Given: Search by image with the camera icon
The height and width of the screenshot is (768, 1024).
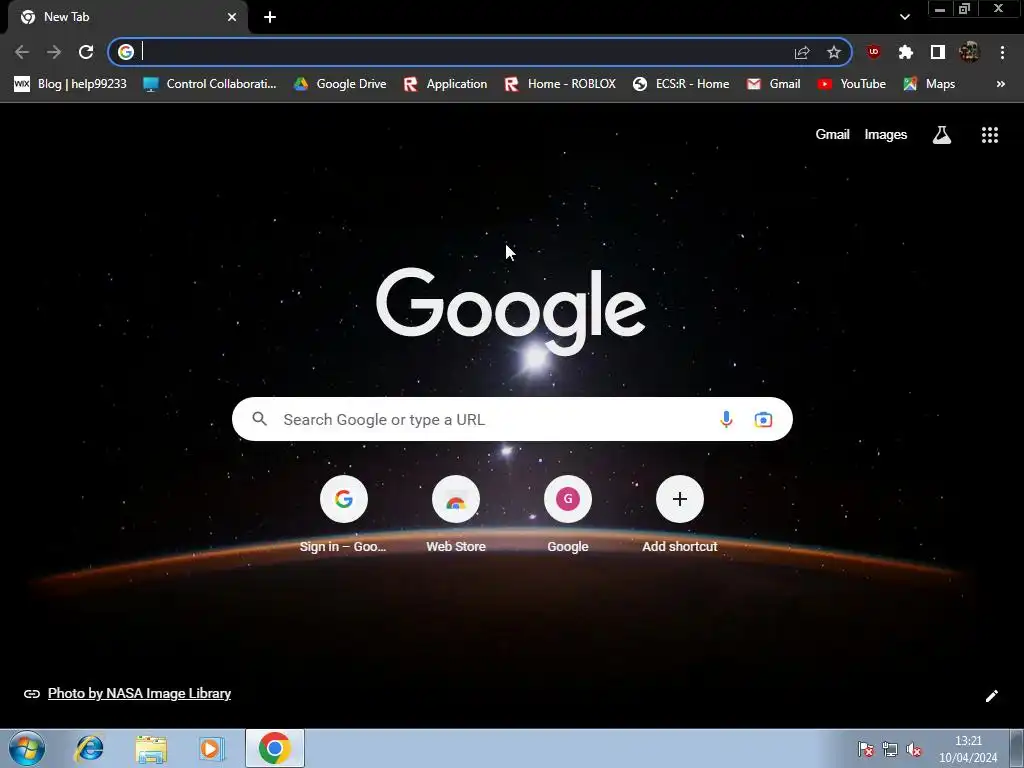Looking at the screenshot, I should point(763,419).
